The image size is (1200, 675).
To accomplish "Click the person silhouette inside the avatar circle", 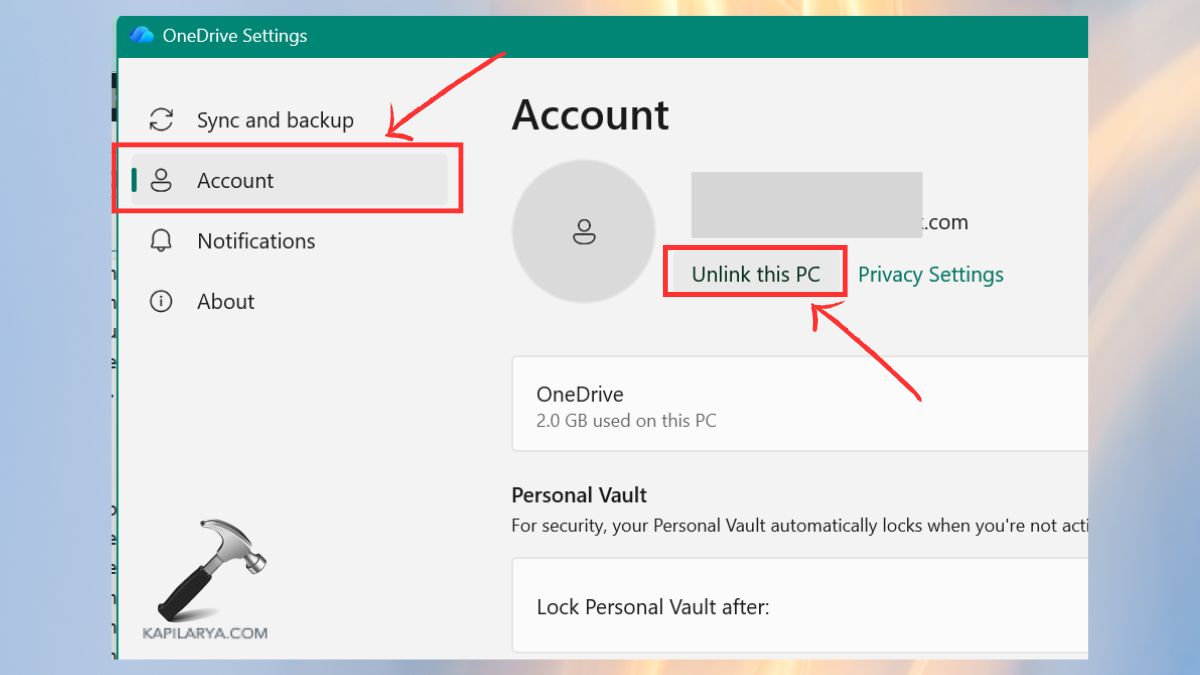I will (x=583, y=231).
